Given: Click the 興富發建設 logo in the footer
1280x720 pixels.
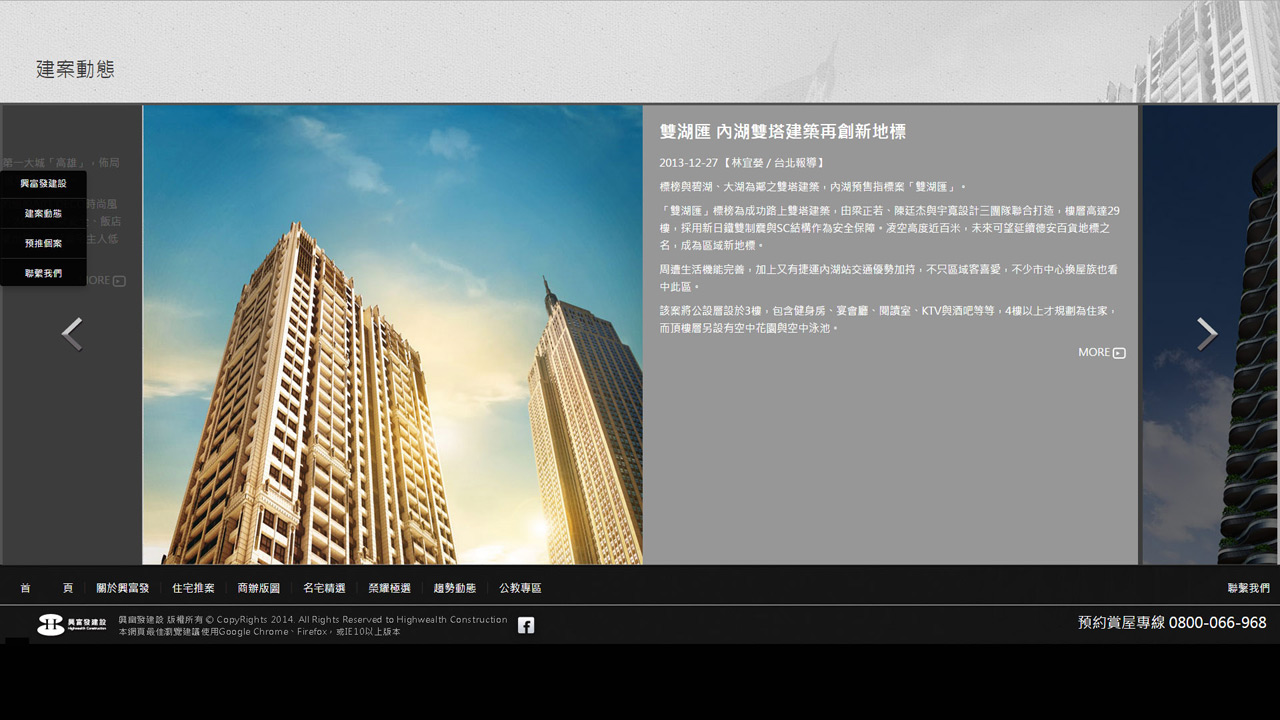Looking at the screenshot, I should pos(72,625).
